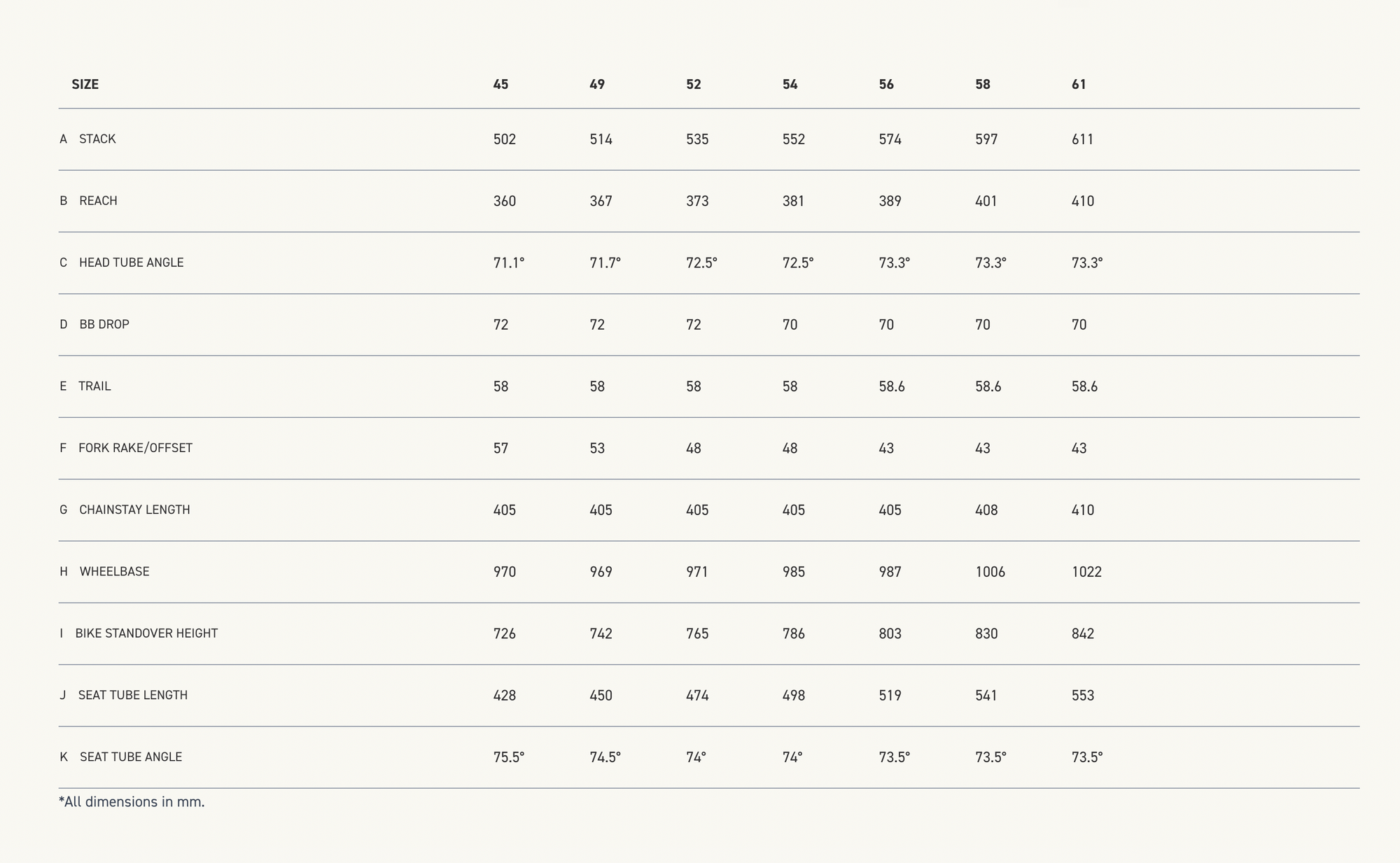The image size is (1400, 863).
Task: Click the All dimensions in mm footnote
Action: coord(132,802)
